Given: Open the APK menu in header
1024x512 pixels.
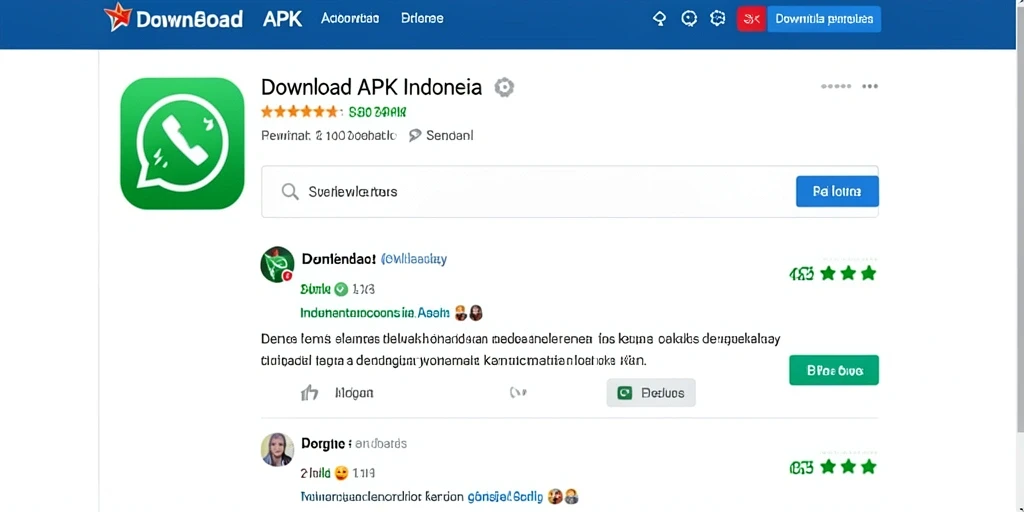Looking at the screenshot, I should pyautogui.click(x=282, y=18).
